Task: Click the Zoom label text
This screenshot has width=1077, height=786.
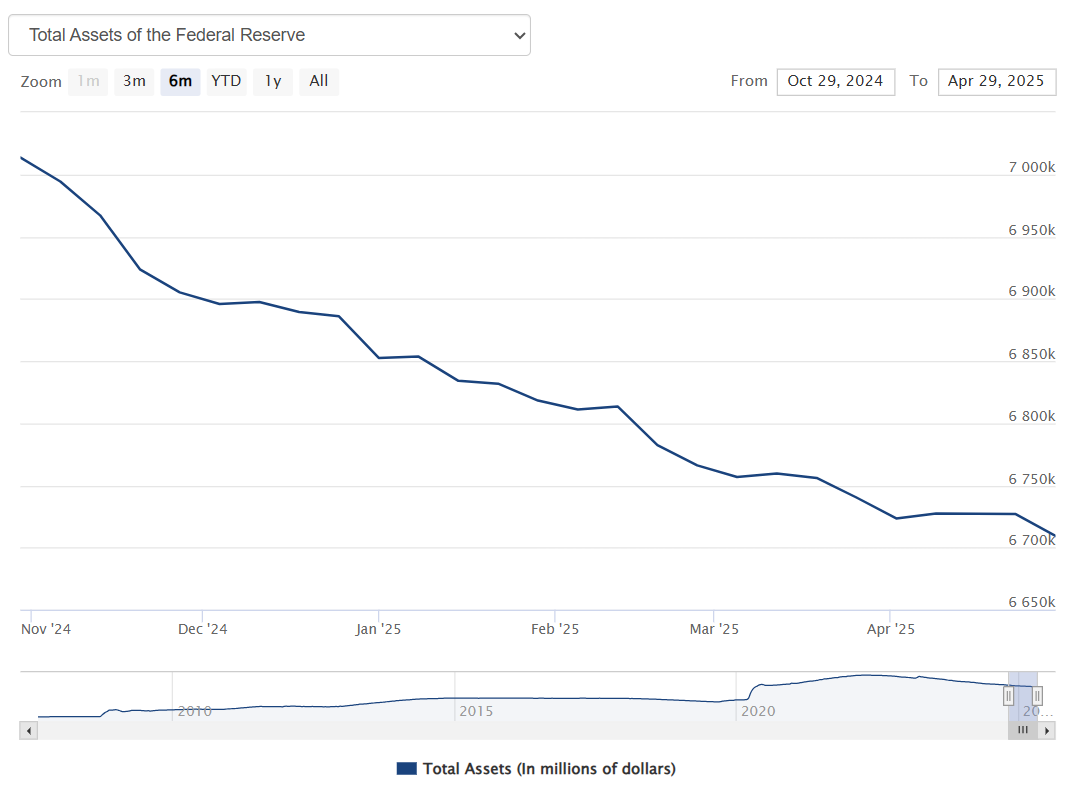Action: [x=41, y=82]
